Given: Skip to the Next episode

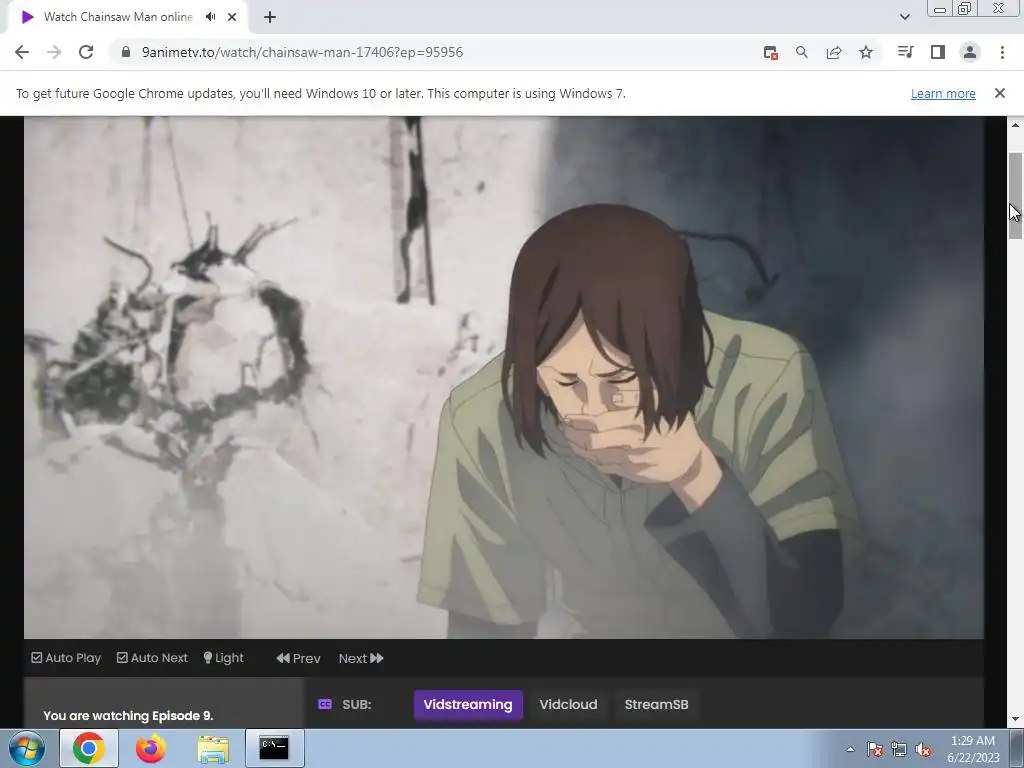Looking at the screenshot, I should point(361,658).
